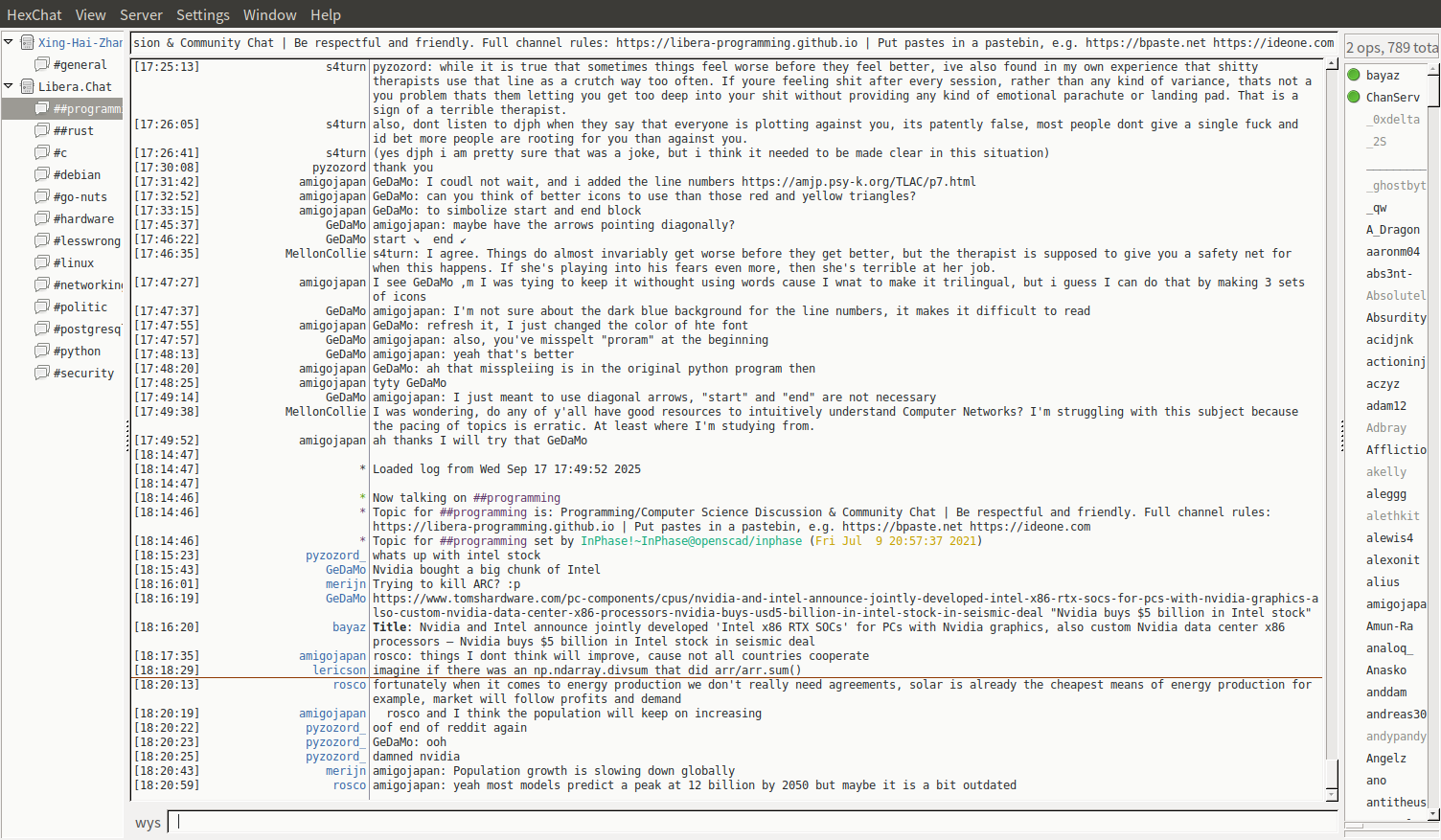Click the wys nickname button
1441x840 pixels.
click(x=148, y=823)
